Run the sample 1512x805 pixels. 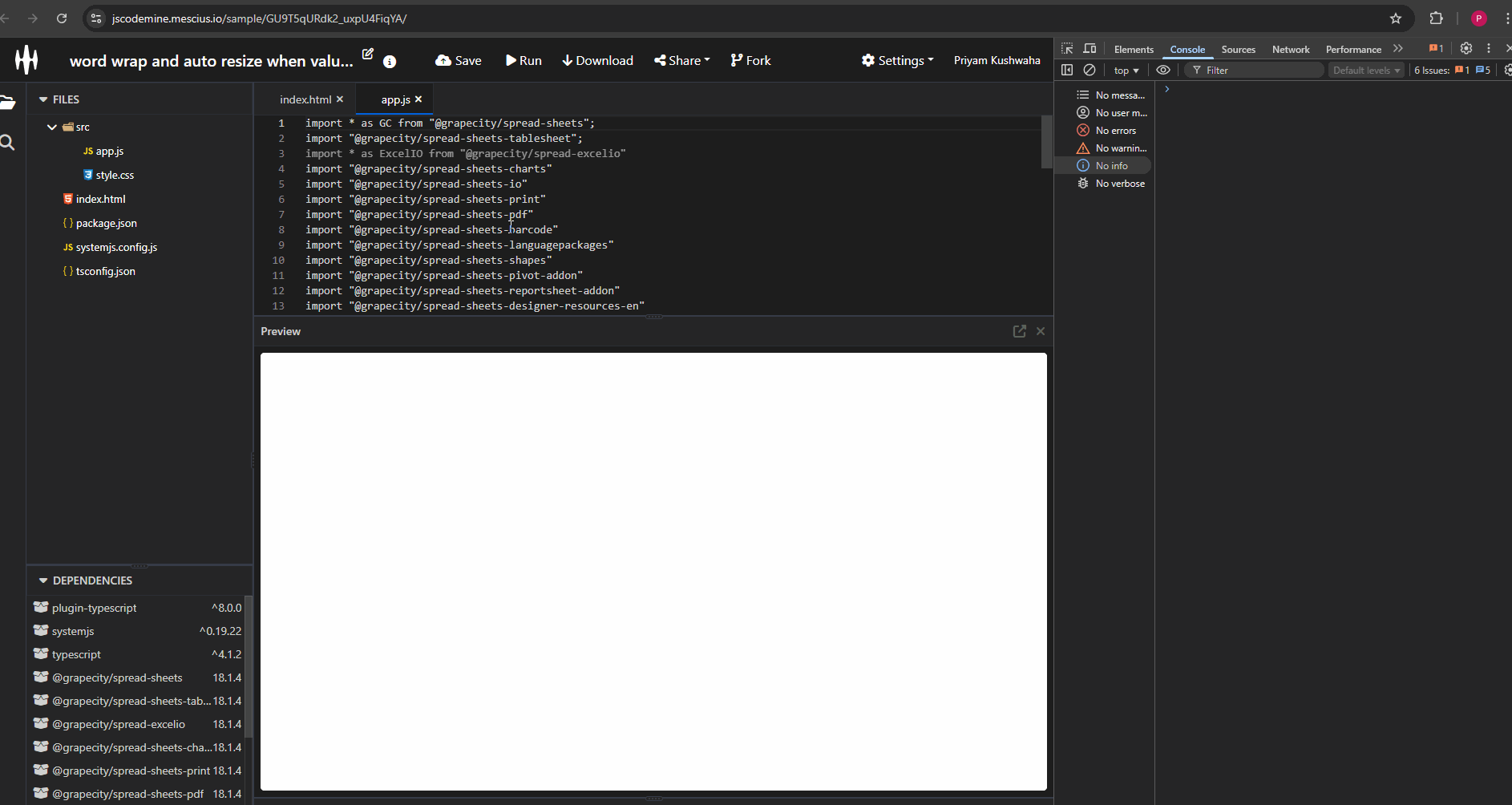pos(524,60)
